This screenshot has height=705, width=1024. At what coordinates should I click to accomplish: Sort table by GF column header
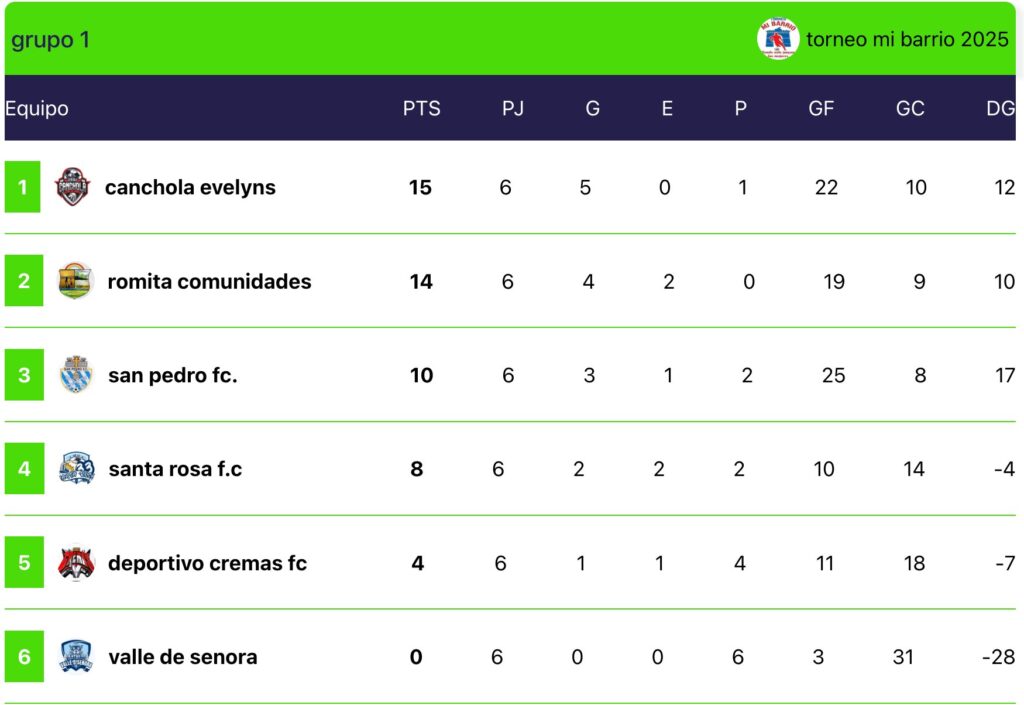[x=821, y=108]
